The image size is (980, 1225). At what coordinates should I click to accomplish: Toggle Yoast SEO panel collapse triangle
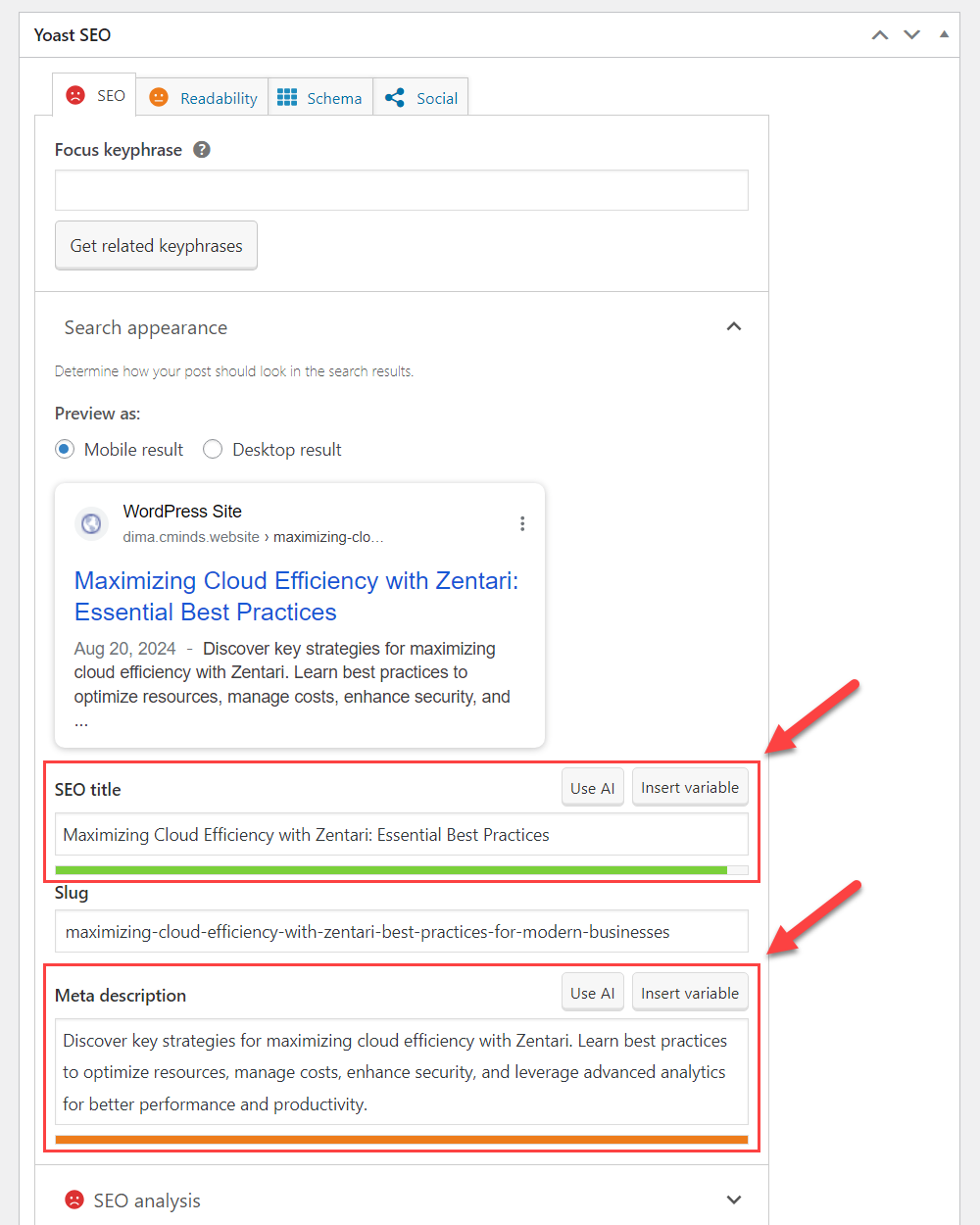point(944,34)
